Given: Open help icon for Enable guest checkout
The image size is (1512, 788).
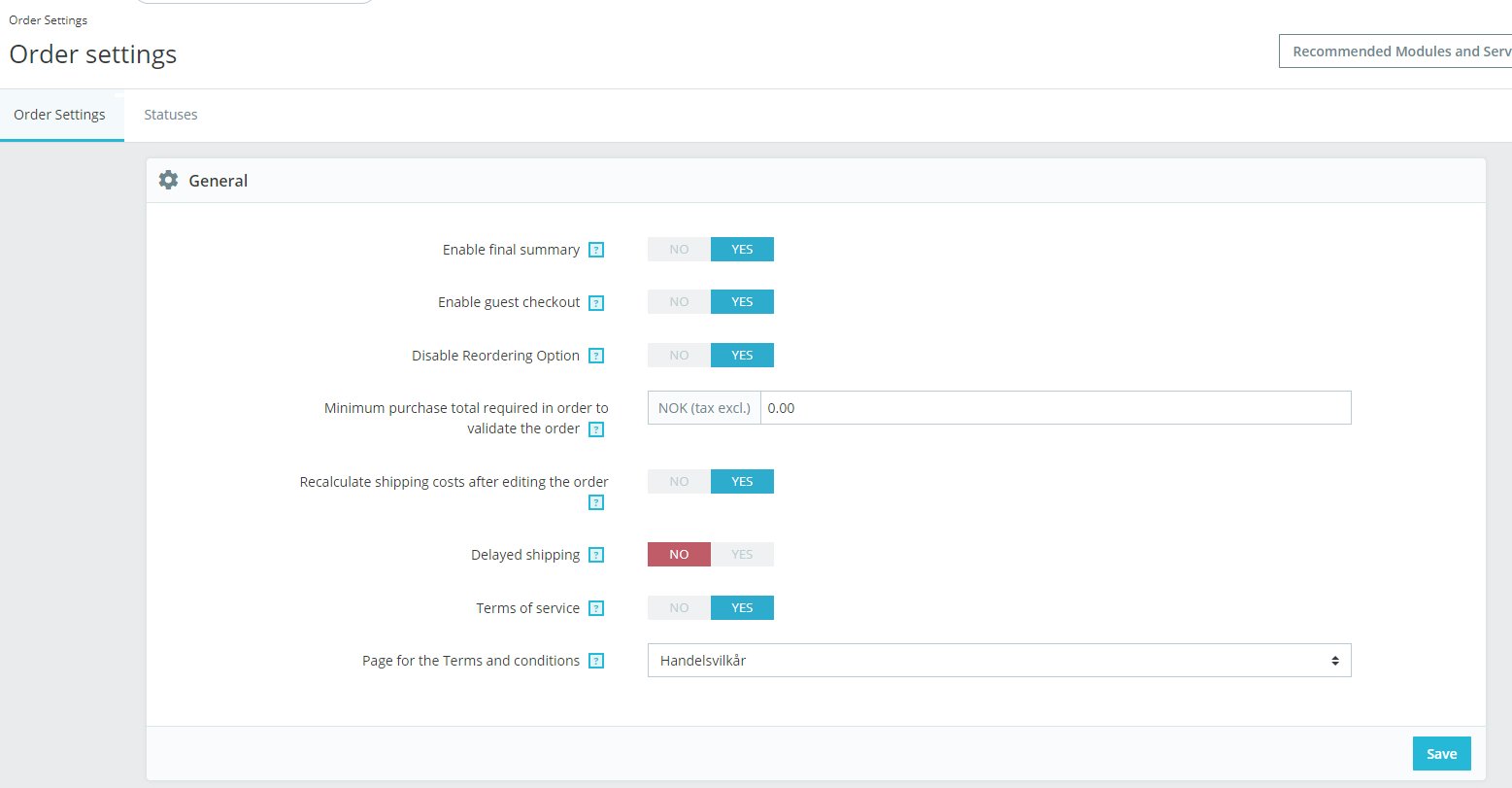Looking at the screenshot, I should 596,302.
